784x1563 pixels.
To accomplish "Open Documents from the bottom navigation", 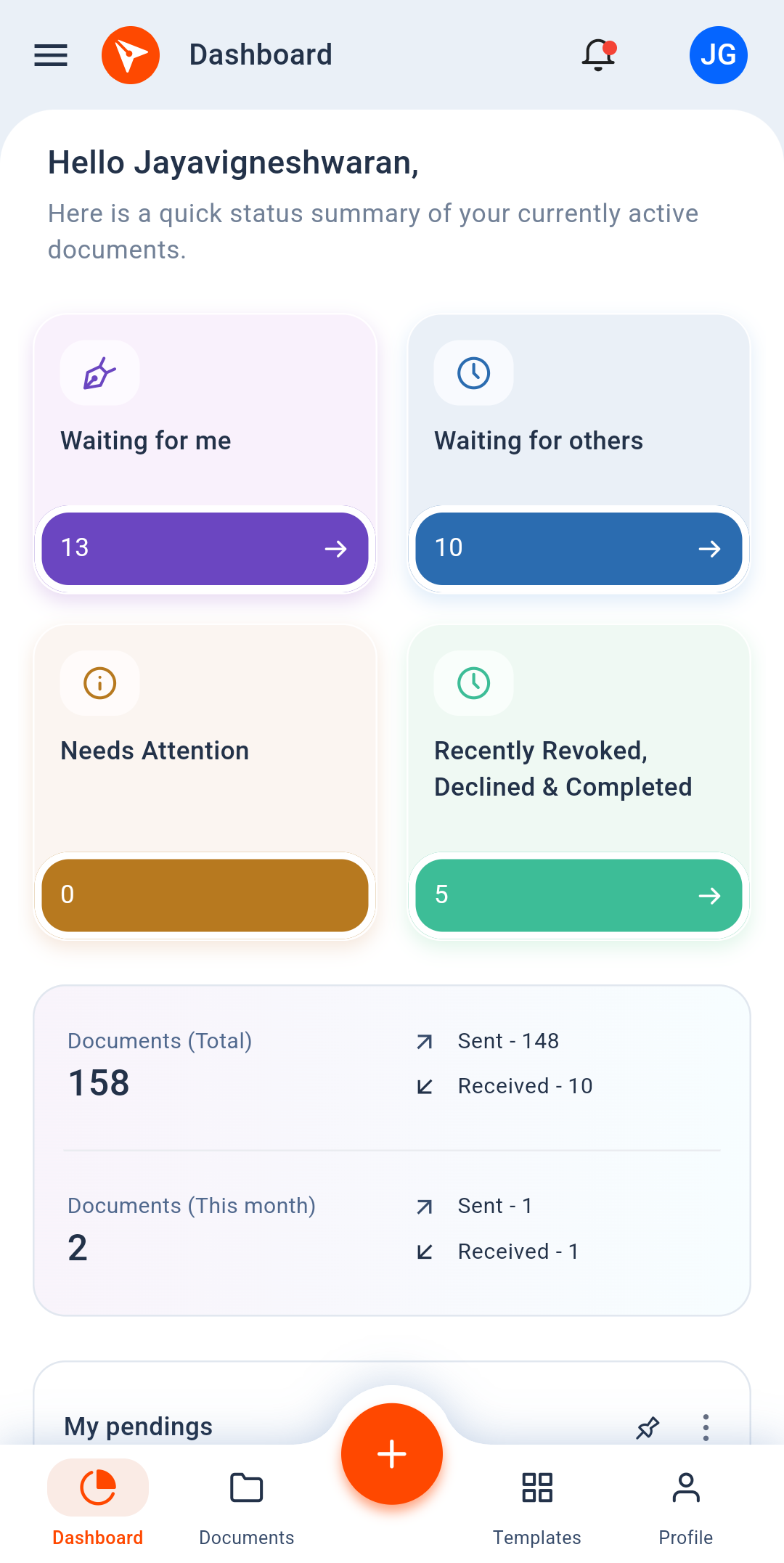I will tap(246, 1502).
